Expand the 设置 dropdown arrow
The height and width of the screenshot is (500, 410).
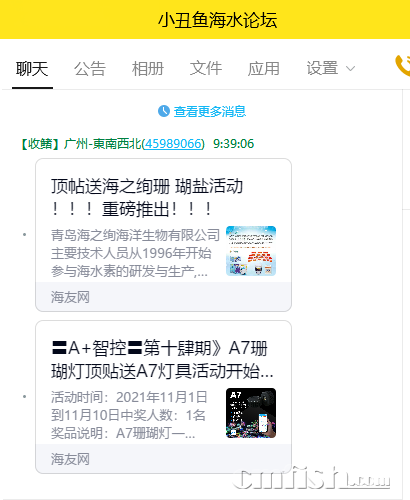coord(350,69)
